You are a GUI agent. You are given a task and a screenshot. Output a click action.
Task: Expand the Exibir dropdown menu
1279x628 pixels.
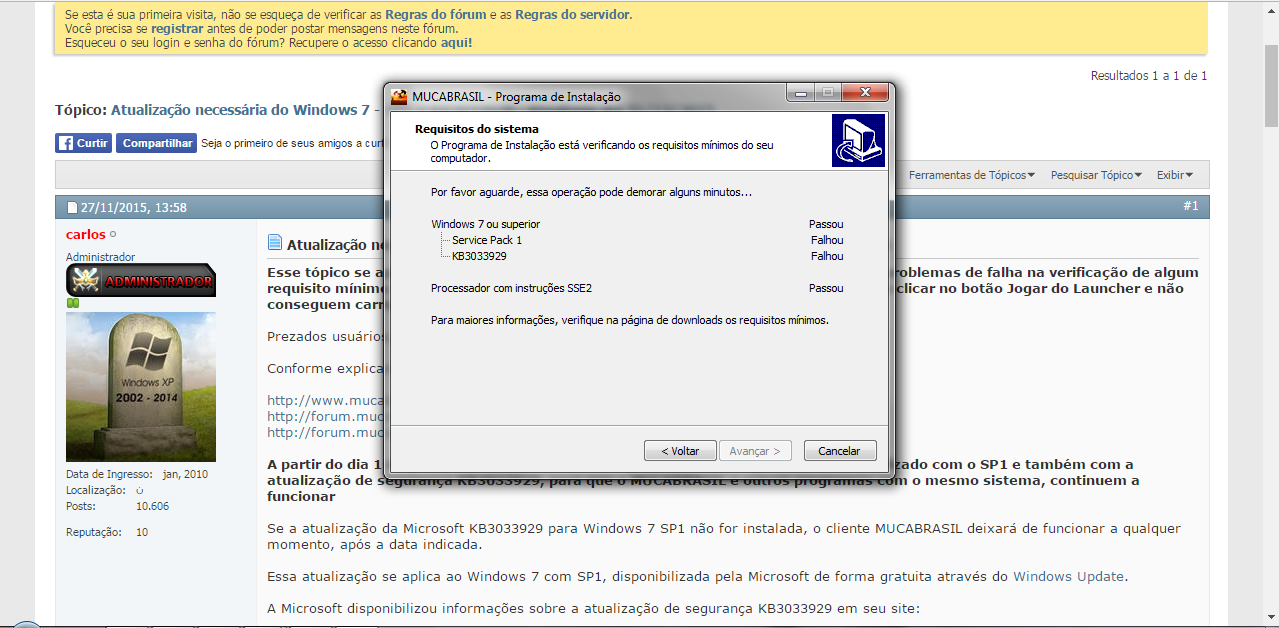pyautogui.click(x=1174, y=175)
